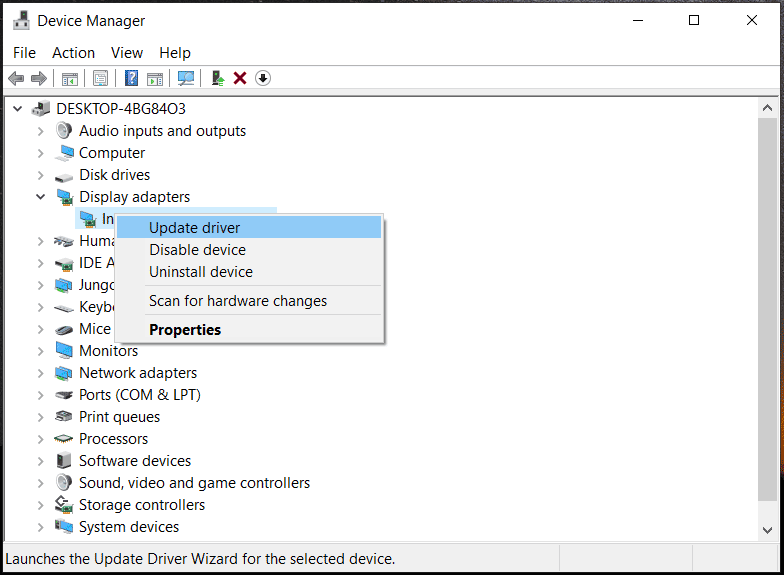Click the vertical scrollbar down arrow

click(x=767, y=530)
